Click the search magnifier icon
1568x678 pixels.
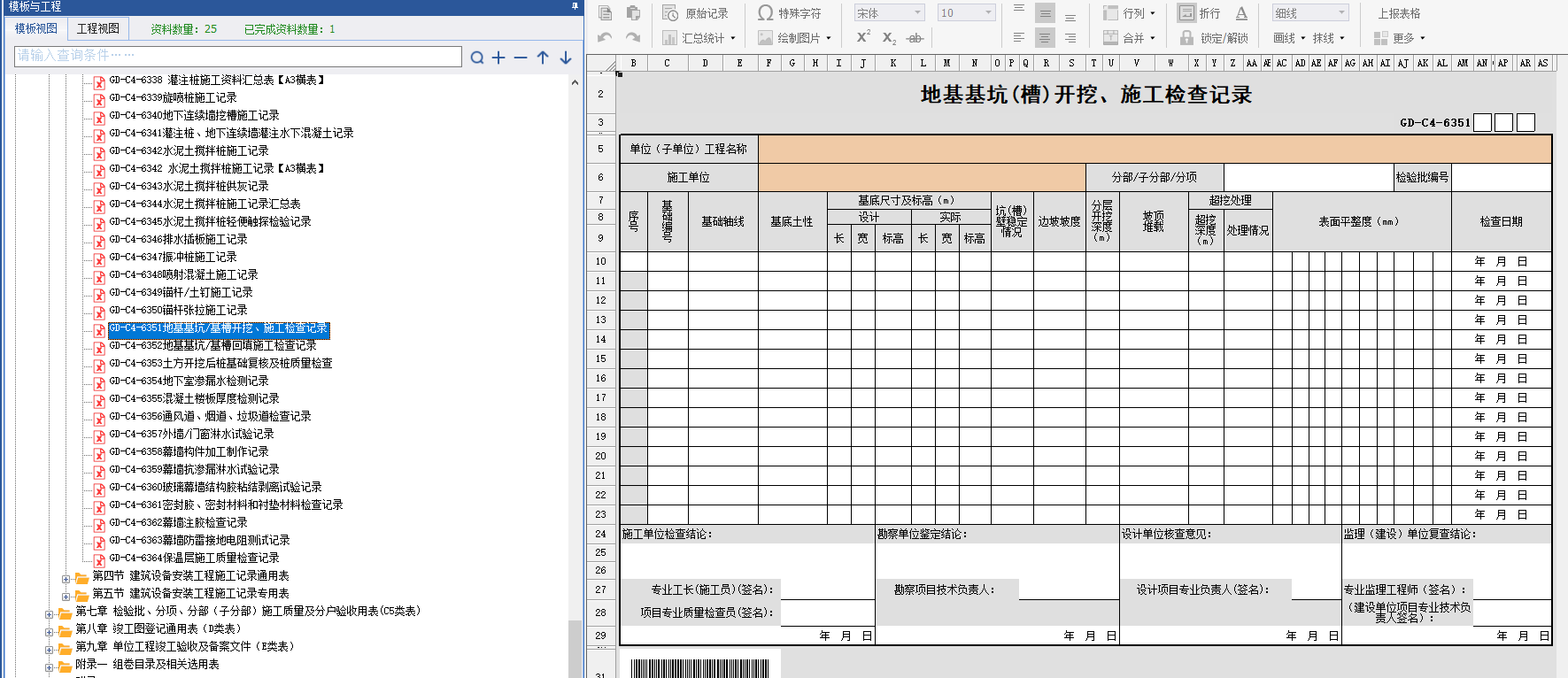tap(477, 58)
